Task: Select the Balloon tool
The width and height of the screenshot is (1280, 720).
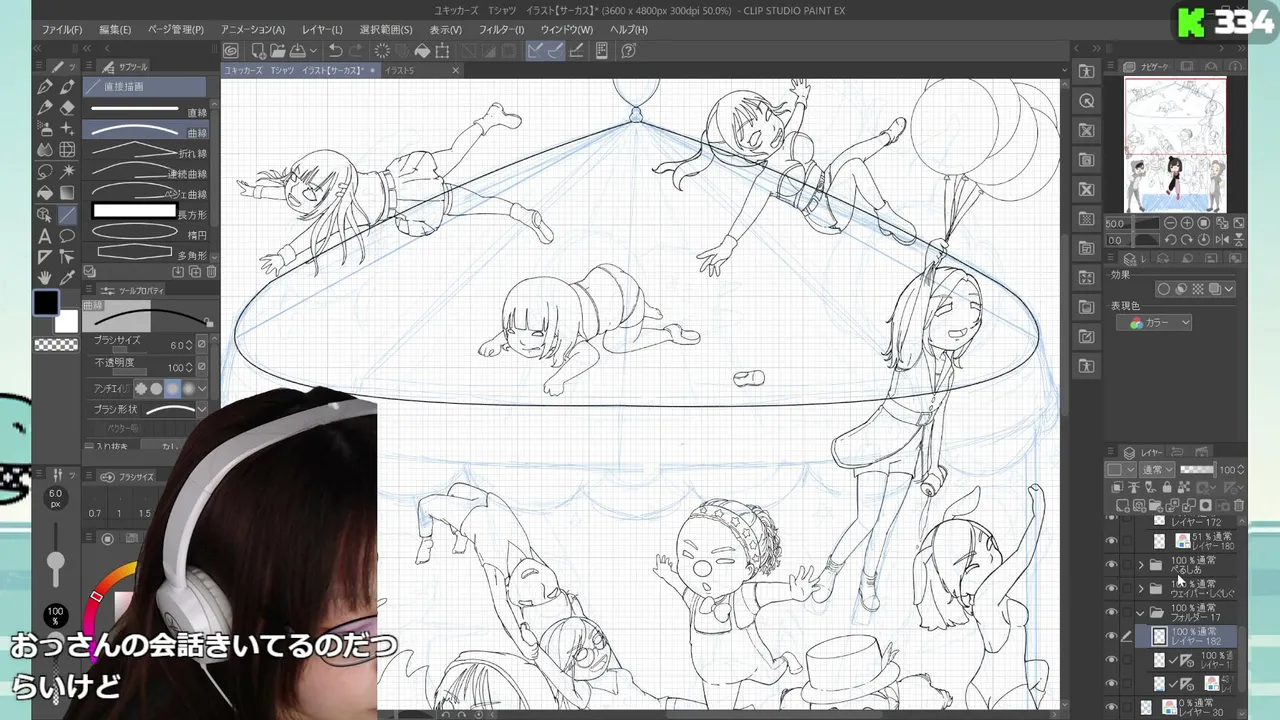Action: pyautogui.click(x=67, y=236)
